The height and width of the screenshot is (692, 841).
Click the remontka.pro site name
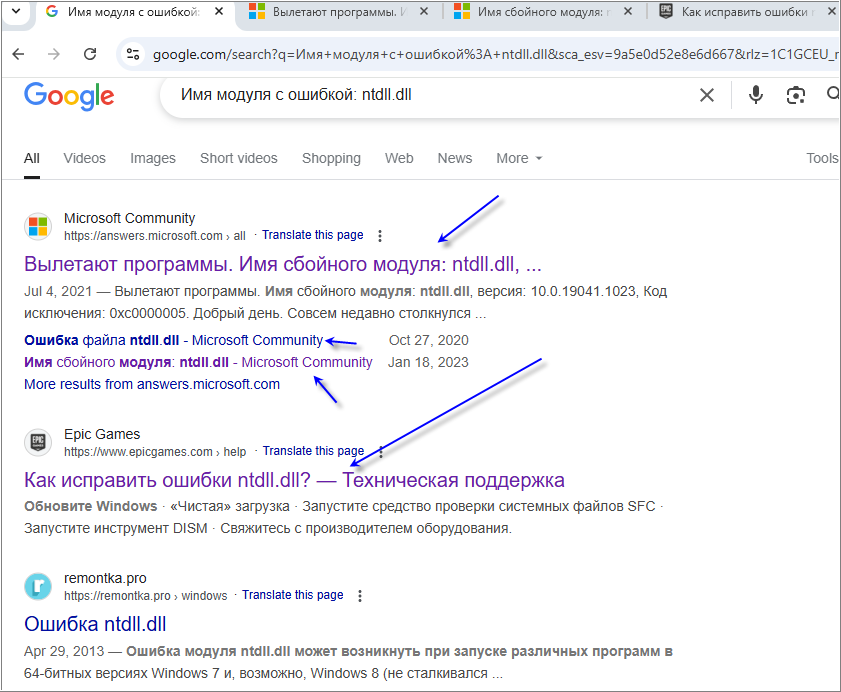point(105,578)
